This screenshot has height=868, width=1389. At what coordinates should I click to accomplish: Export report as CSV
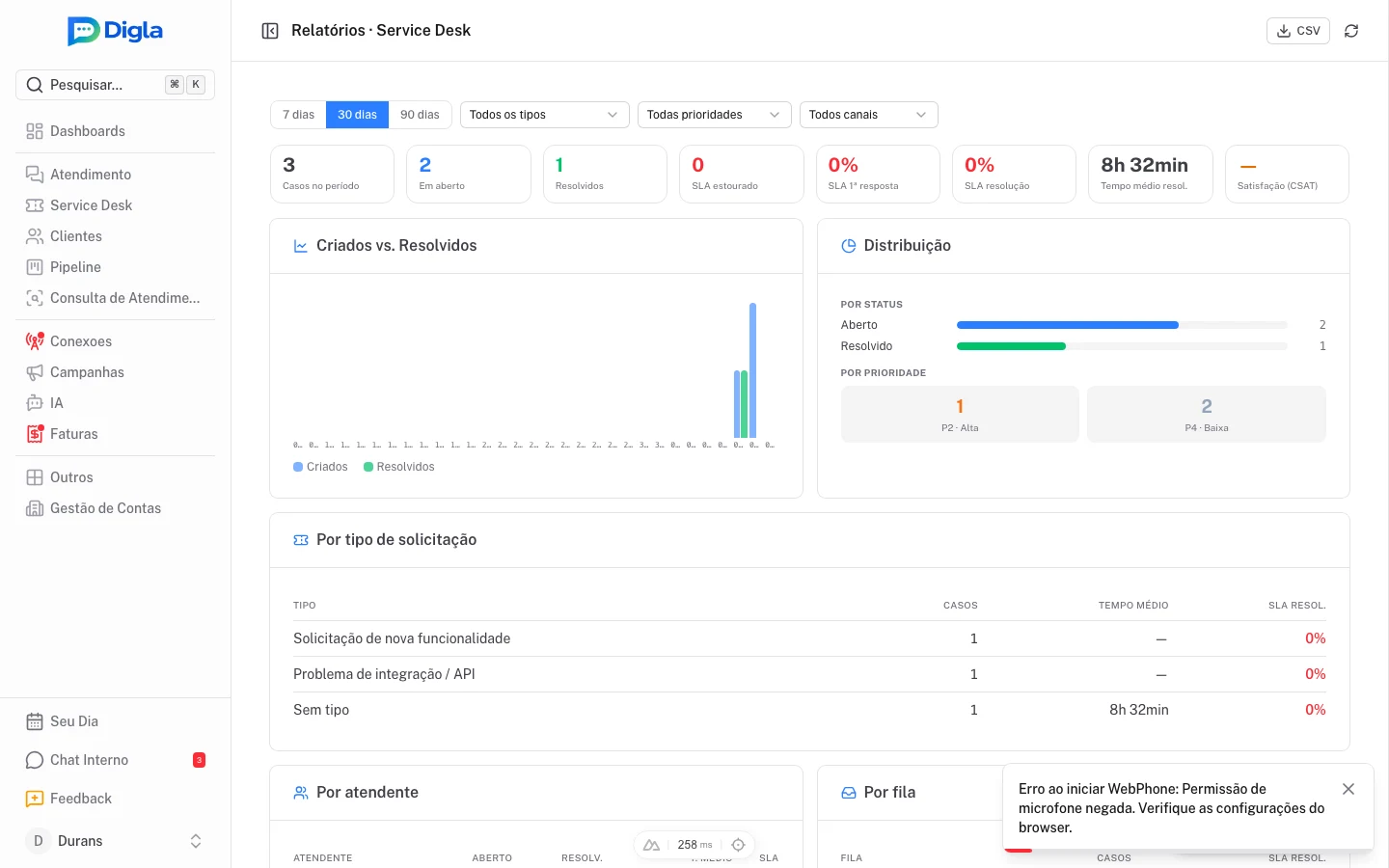(1298, 31)
